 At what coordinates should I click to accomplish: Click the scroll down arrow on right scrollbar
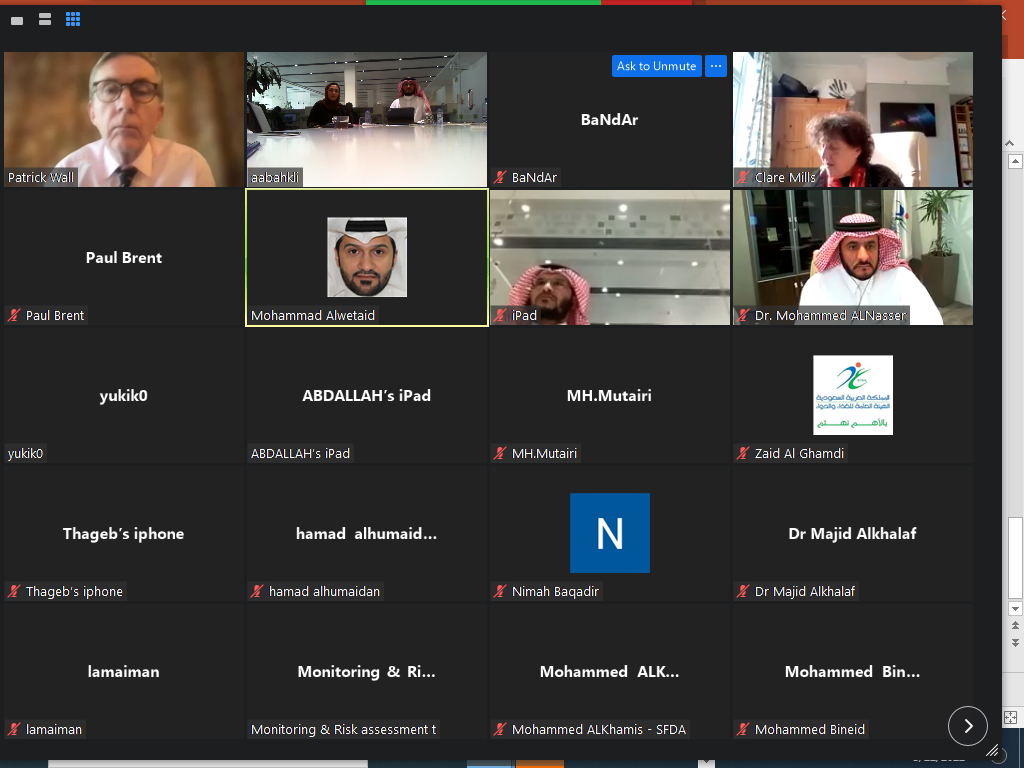pos(1015,608)
